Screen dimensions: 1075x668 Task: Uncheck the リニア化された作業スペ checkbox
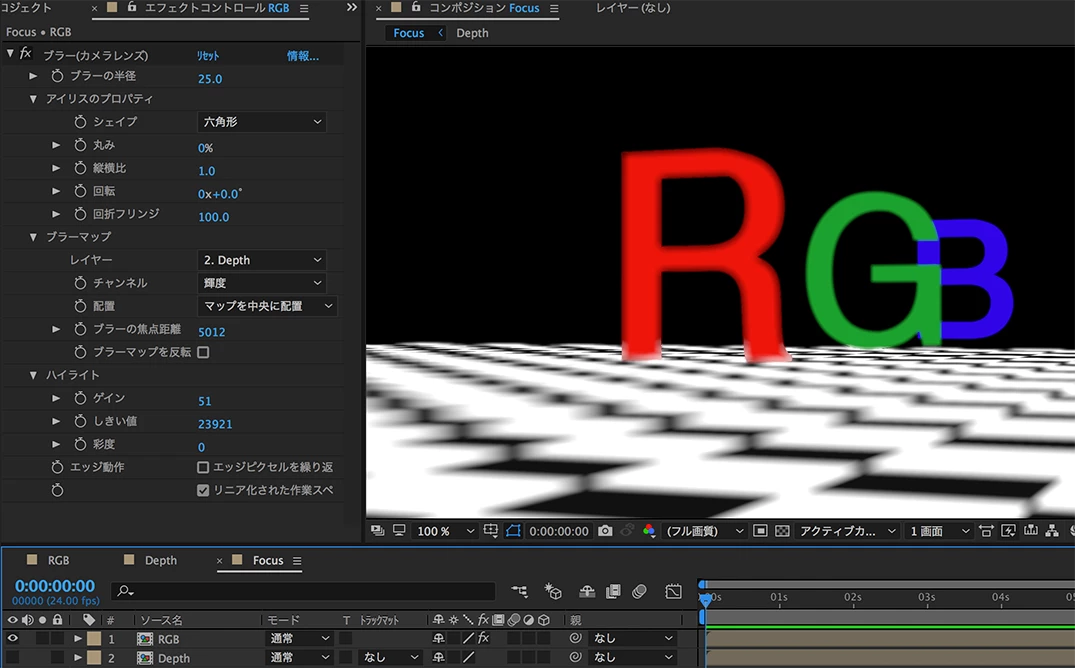point(203,490)
